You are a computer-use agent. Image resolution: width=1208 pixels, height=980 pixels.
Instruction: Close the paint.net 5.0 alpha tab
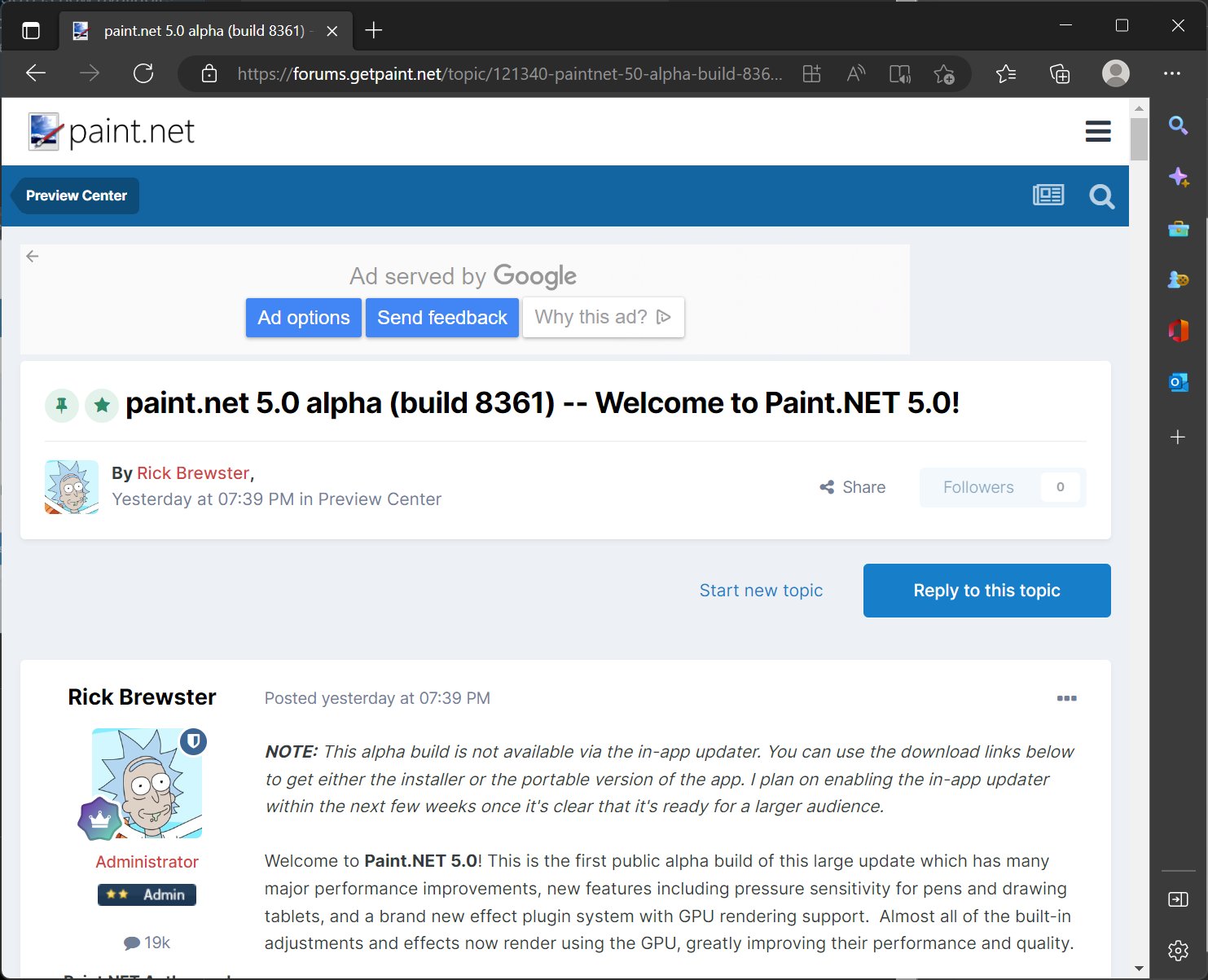coord(332,32)
